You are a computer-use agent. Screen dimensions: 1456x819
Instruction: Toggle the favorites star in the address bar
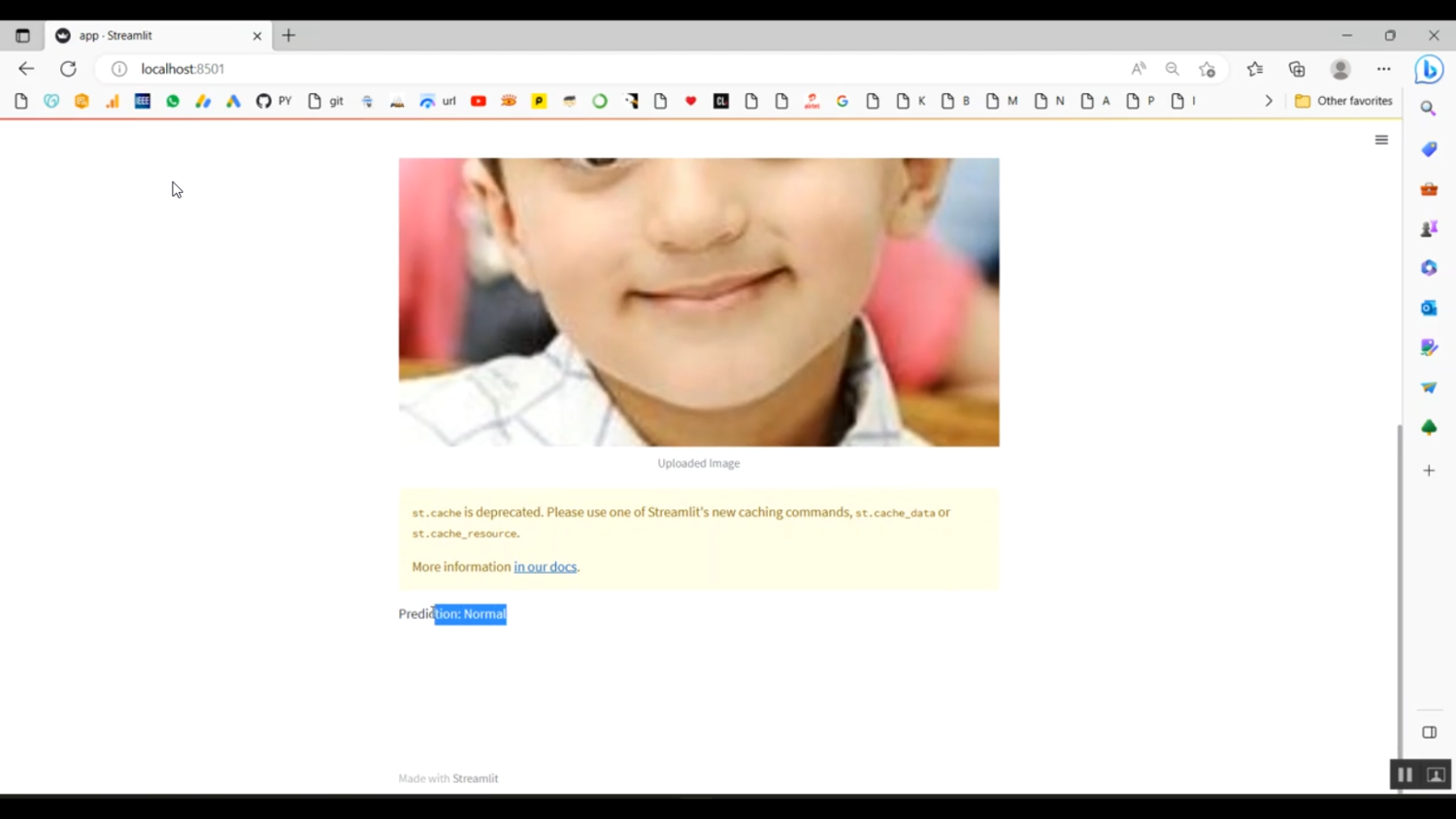pyautogui.click(x=1207, y=69)
